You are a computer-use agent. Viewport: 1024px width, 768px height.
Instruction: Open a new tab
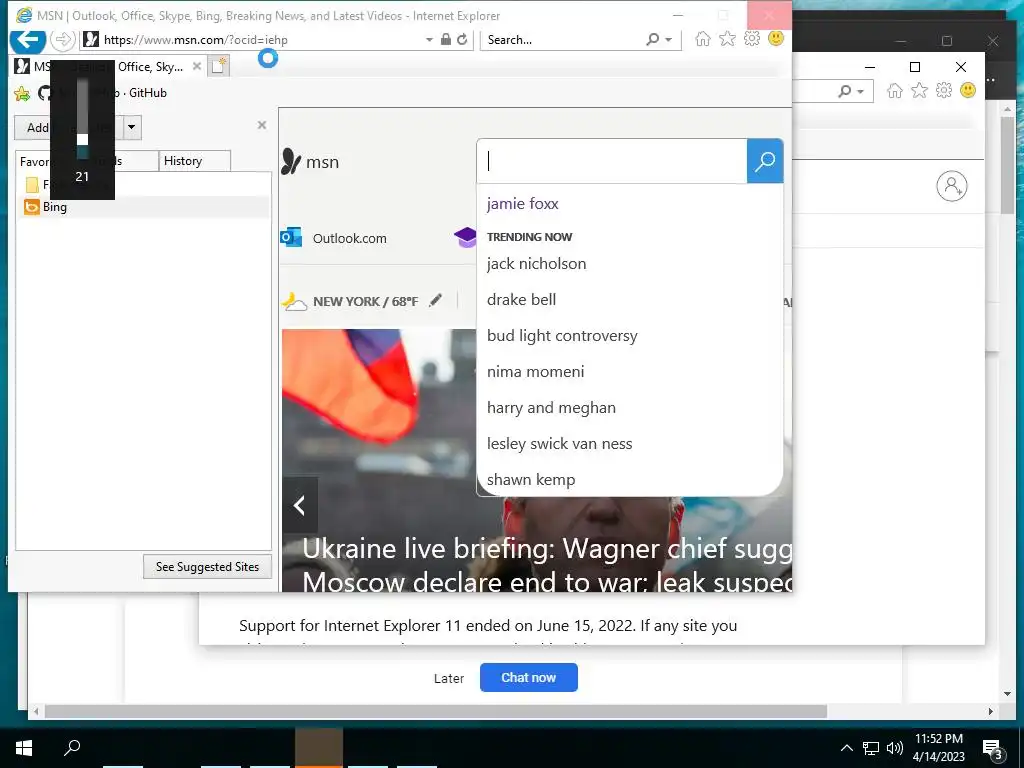pos(219,66)
